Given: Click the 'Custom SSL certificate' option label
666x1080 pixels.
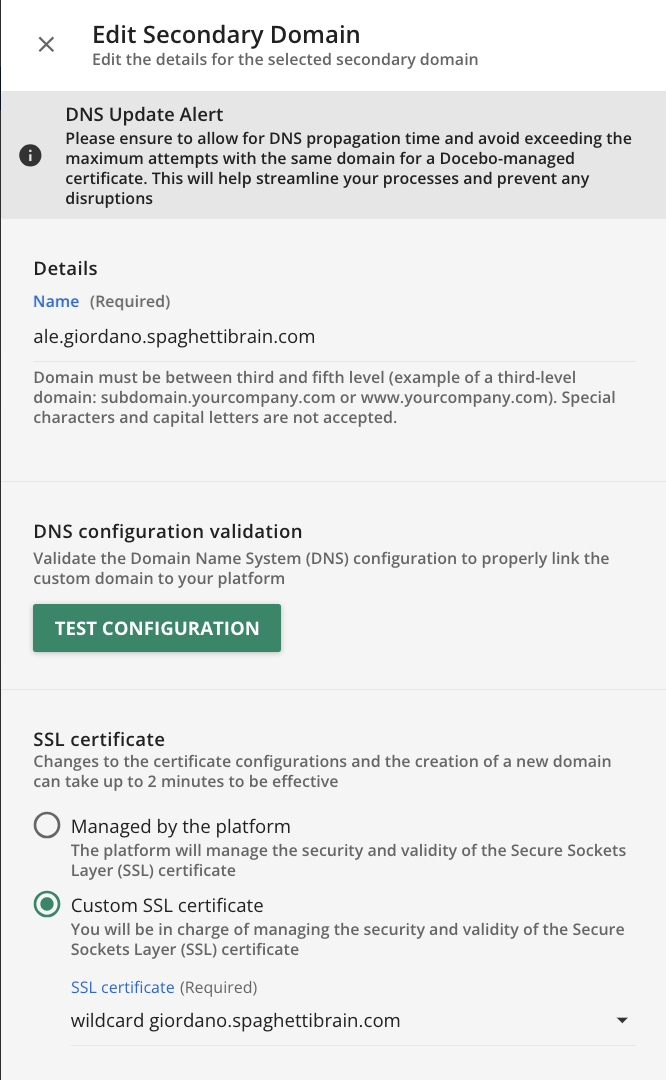Looking at the screenshot, I should point(167,906).
